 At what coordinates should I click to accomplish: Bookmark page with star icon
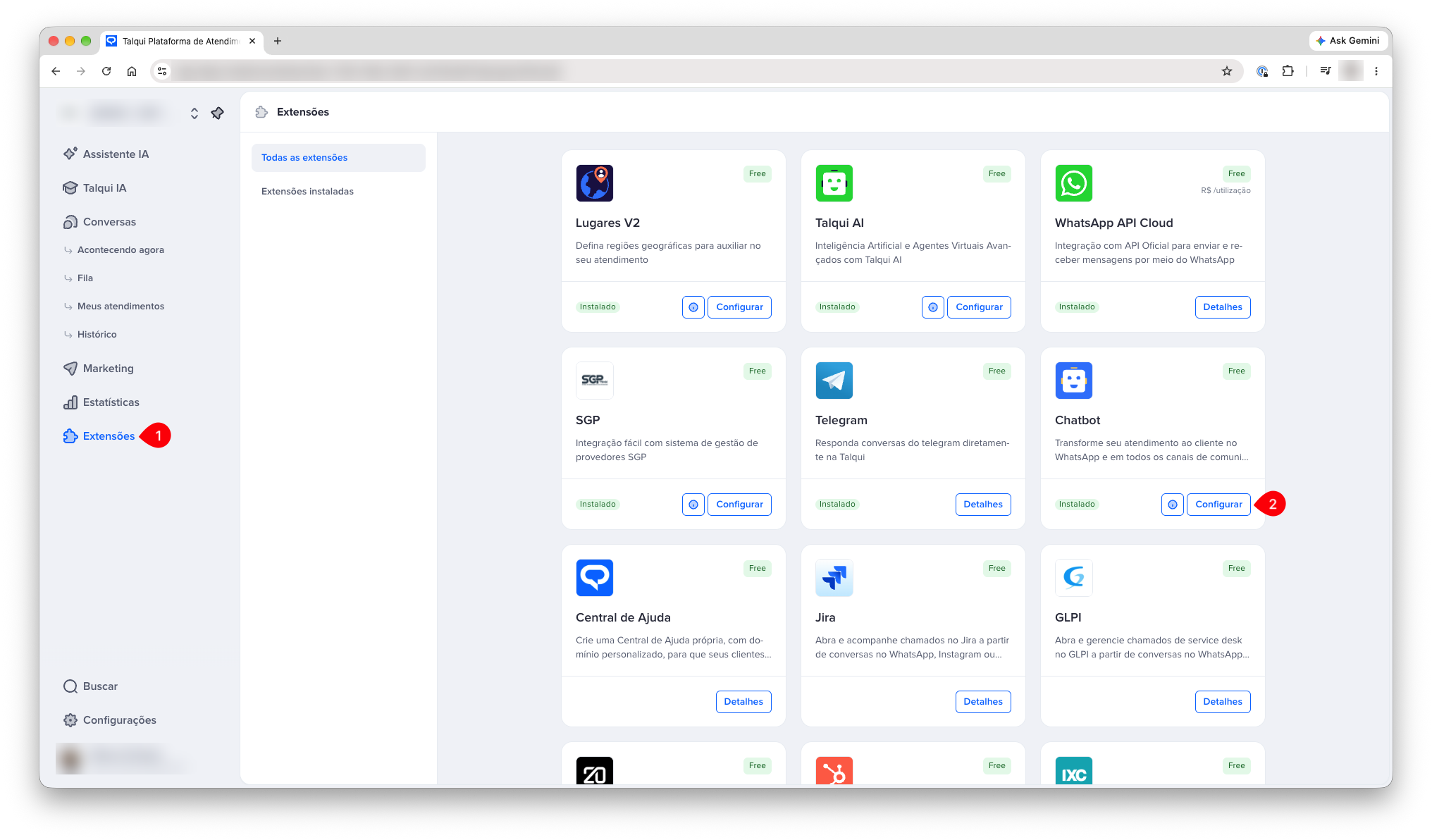[1227, 71]
